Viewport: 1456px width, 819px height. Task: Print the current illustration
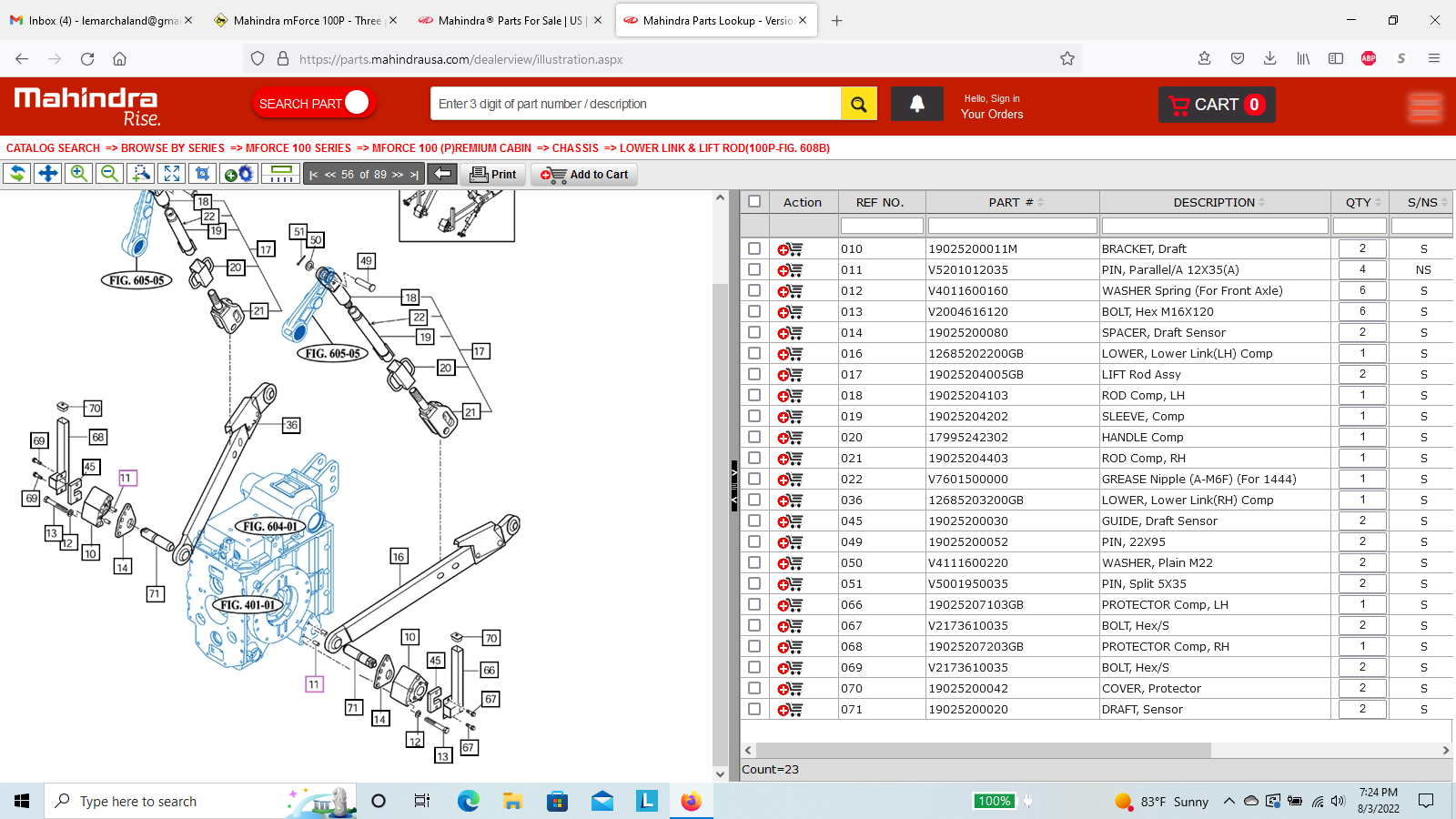[493, 175]
